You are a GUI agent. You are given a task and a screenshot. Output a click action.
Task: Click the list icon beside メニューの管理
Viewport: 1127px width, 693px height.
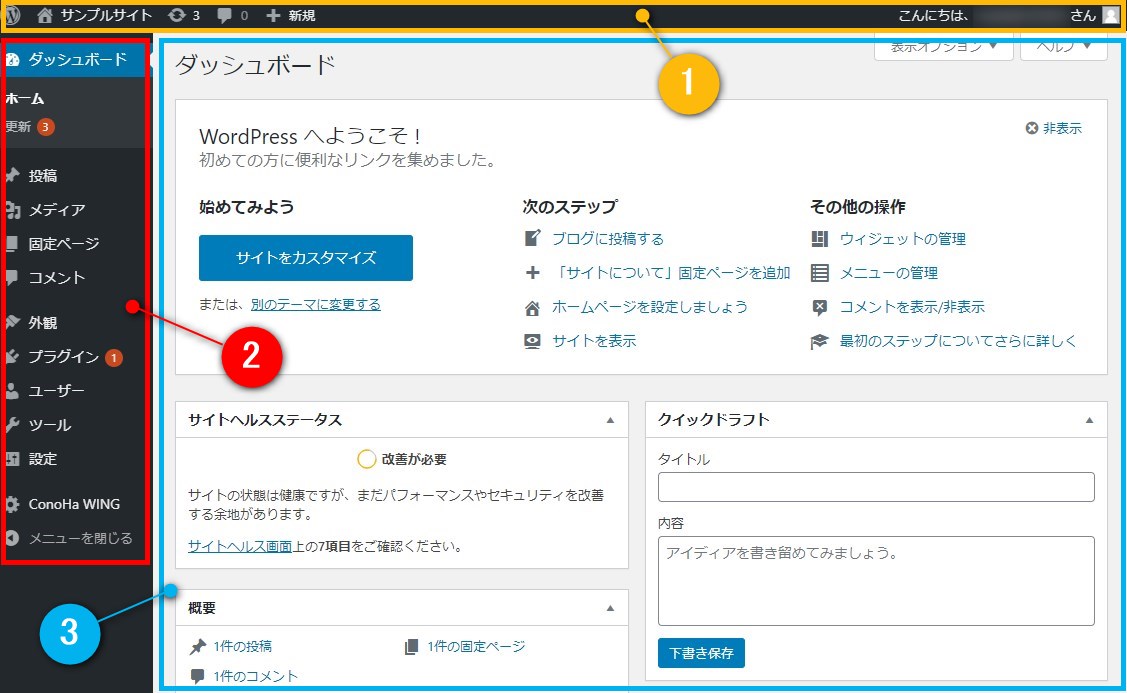(820, 272)
